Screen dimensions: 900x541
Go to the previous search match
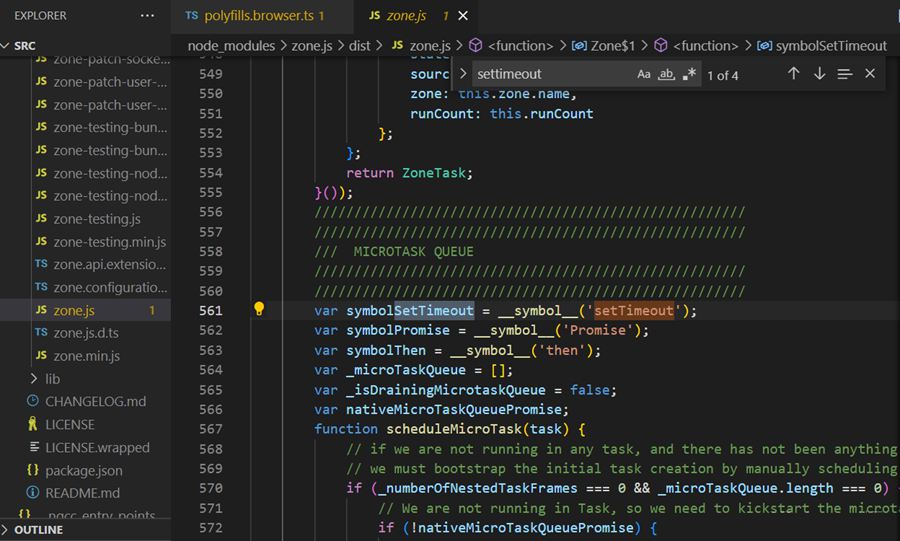794,74
